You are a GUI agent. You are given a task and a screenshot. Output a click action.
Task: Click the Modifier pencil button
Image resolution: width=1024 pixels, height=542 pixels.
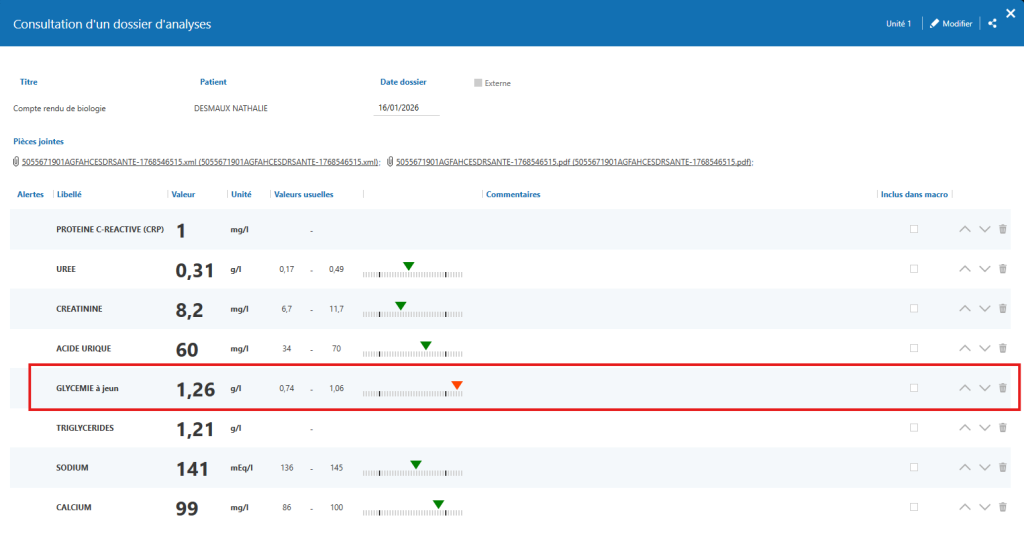pos(951,23)
